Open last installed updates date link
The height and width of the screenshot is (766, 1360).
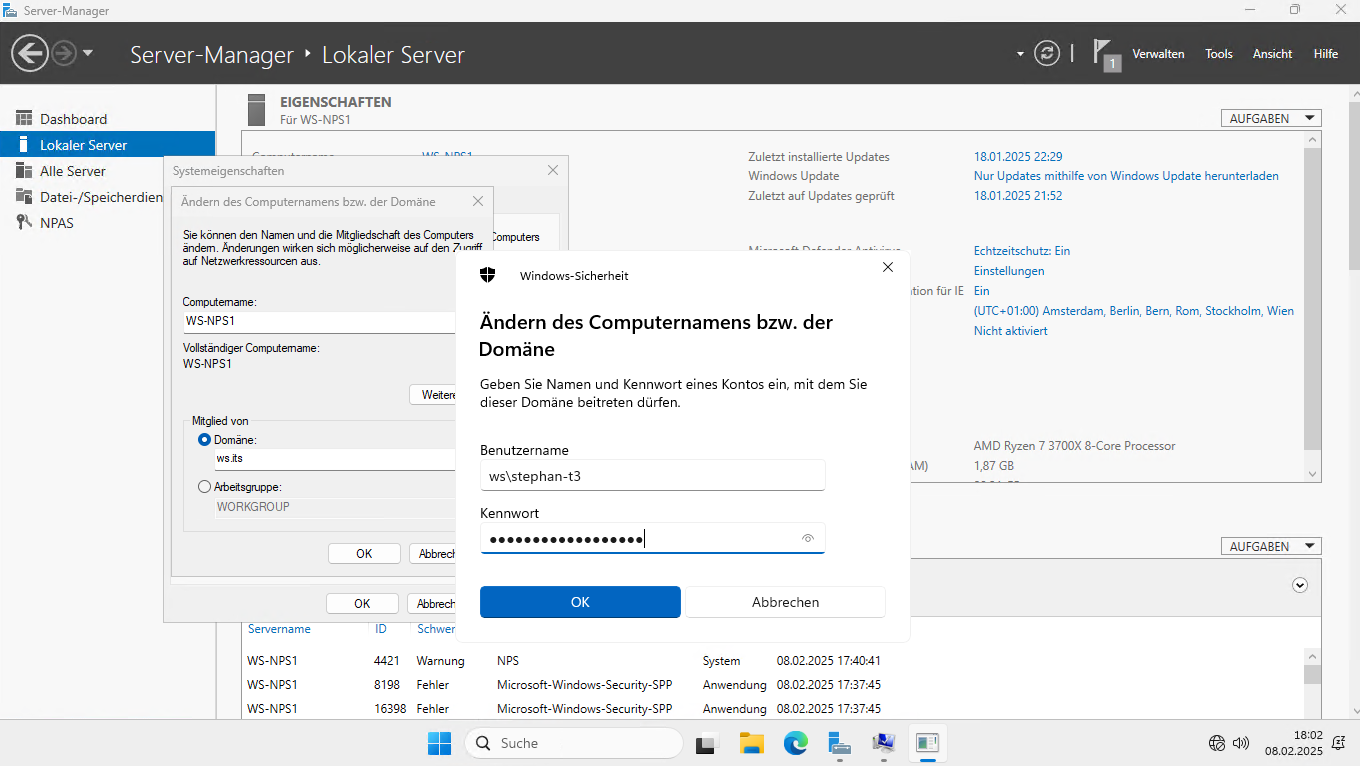tap(1018, 157)
